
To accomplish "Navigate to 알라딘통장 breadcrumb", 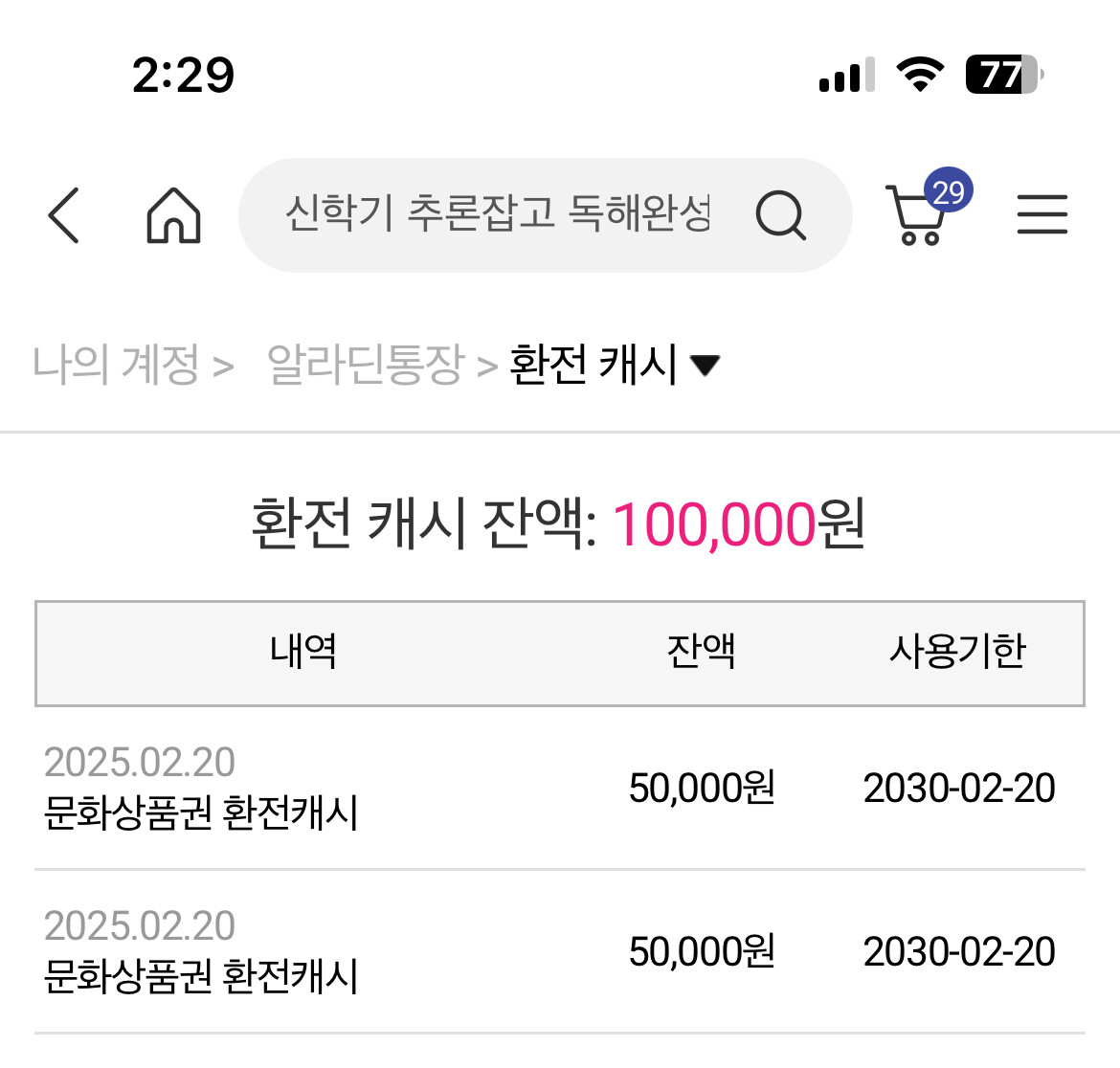I will [x=365, y=365].
